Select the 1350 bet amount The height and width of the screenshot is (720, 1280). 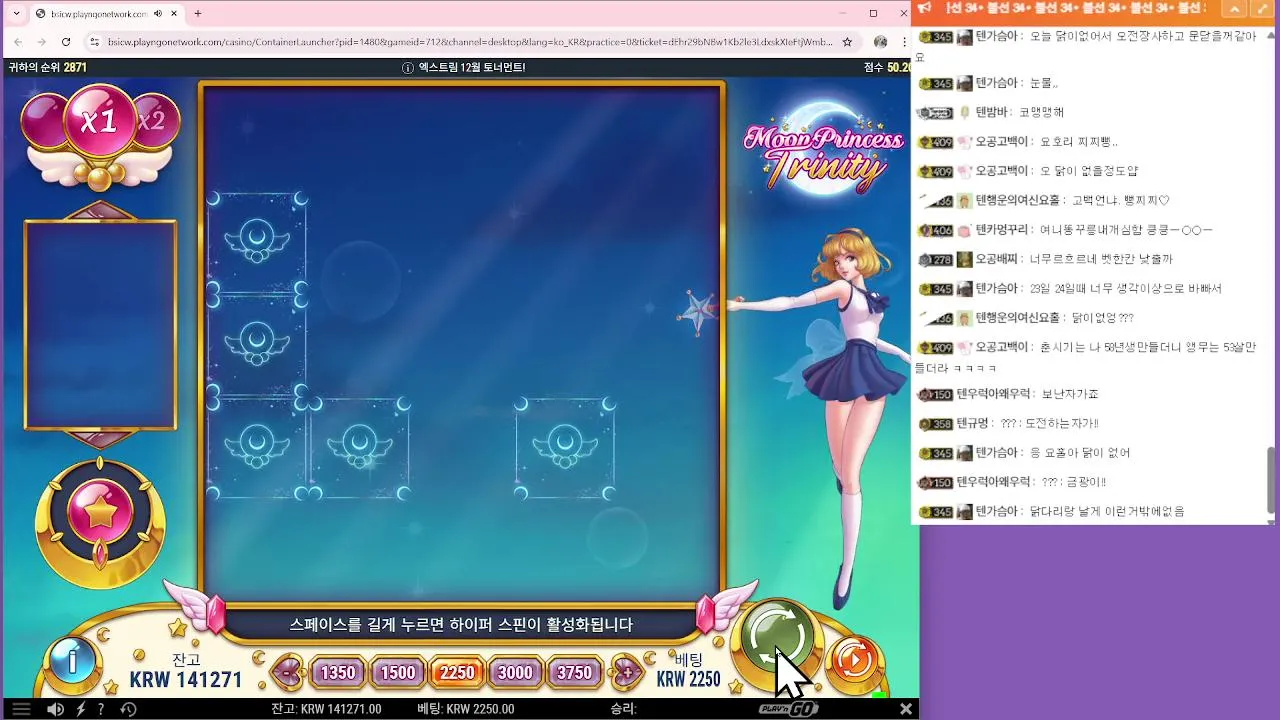338,673
